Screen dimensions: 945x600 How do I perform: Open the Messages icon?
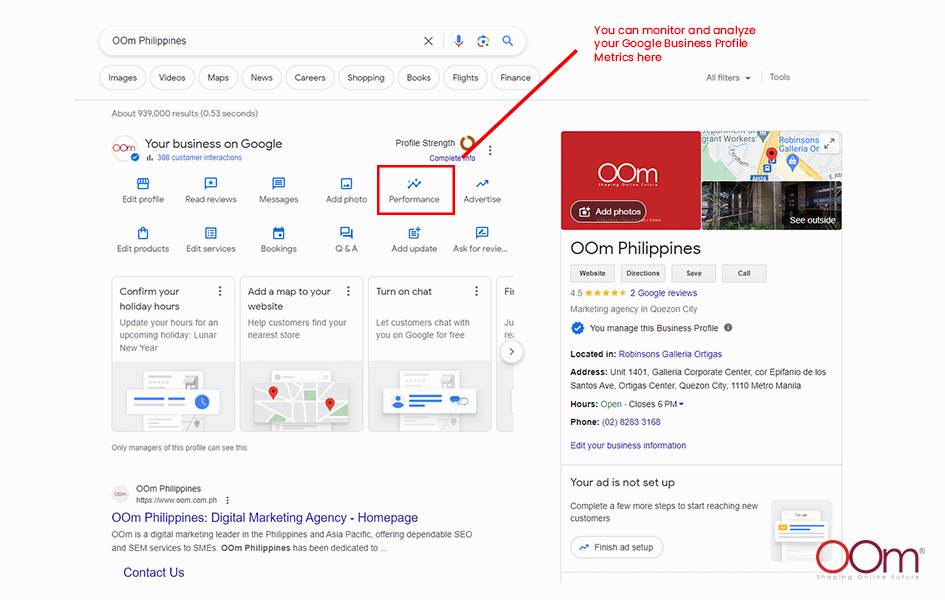[278, 184]
